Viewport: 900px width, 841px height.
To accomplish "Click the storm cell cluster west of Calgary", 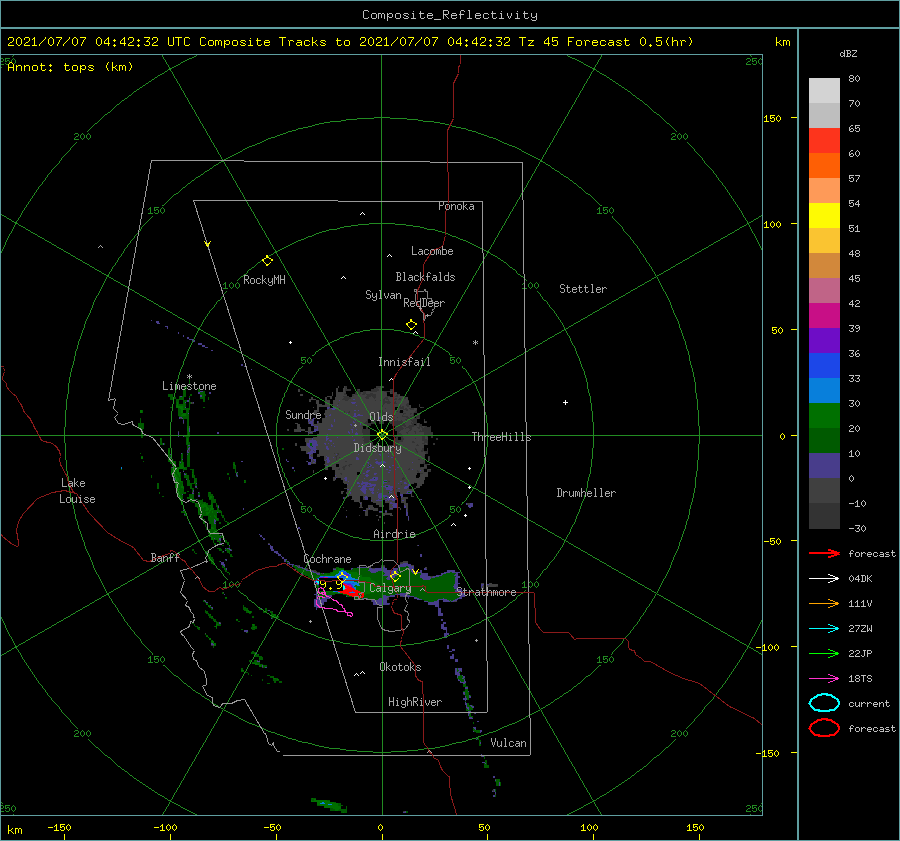I will (341, 584).
